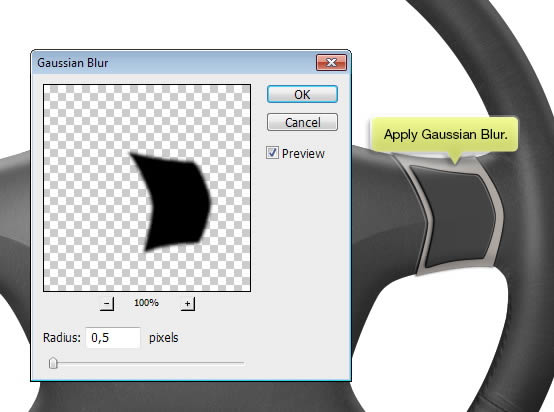Click the 100% zoom level label

146,303
